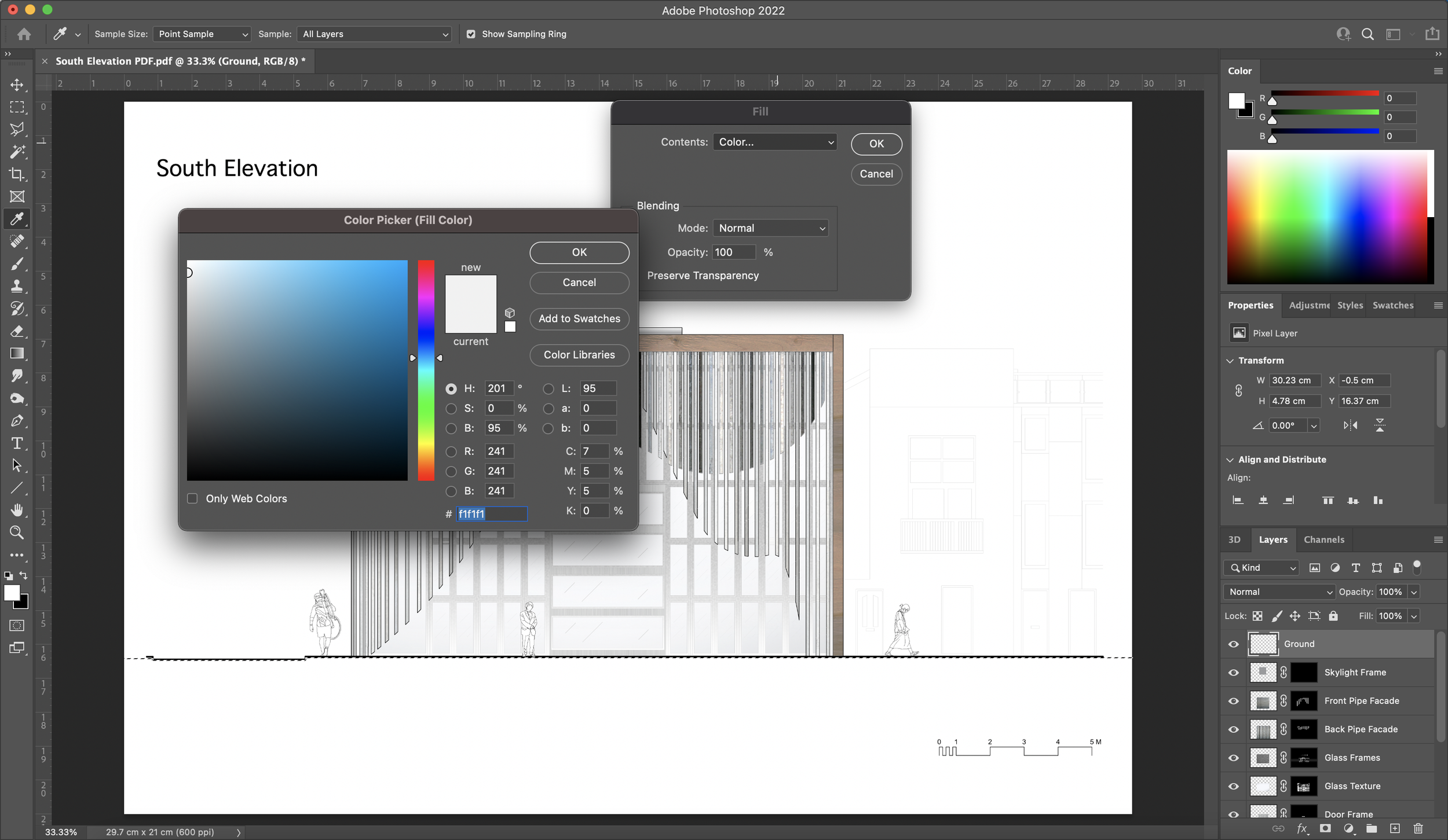Select the Crop tool

click(17, 174)
